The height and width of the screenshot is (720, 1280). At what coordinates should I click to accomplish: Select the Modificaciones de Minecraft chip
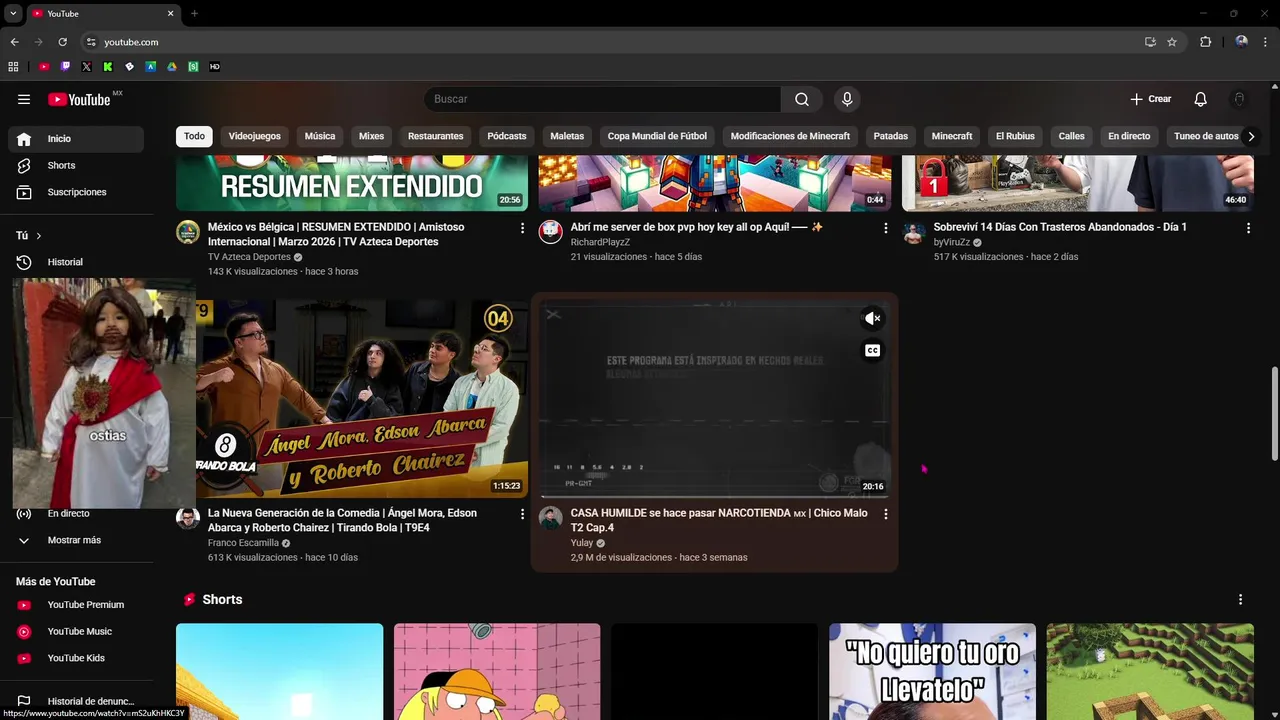[x=790, y=136]
